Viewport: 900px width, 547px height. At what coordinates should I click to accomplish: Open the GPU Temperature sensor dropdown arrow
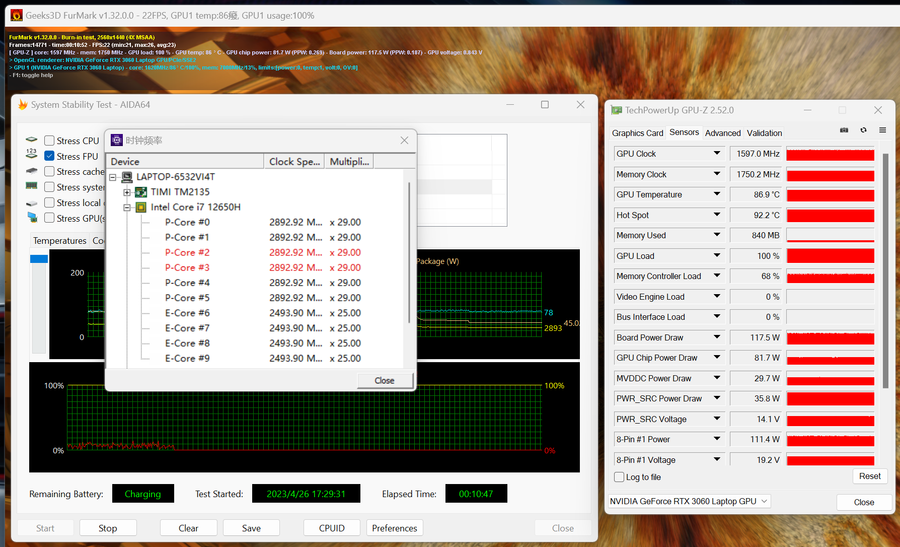tap(716, 195)
